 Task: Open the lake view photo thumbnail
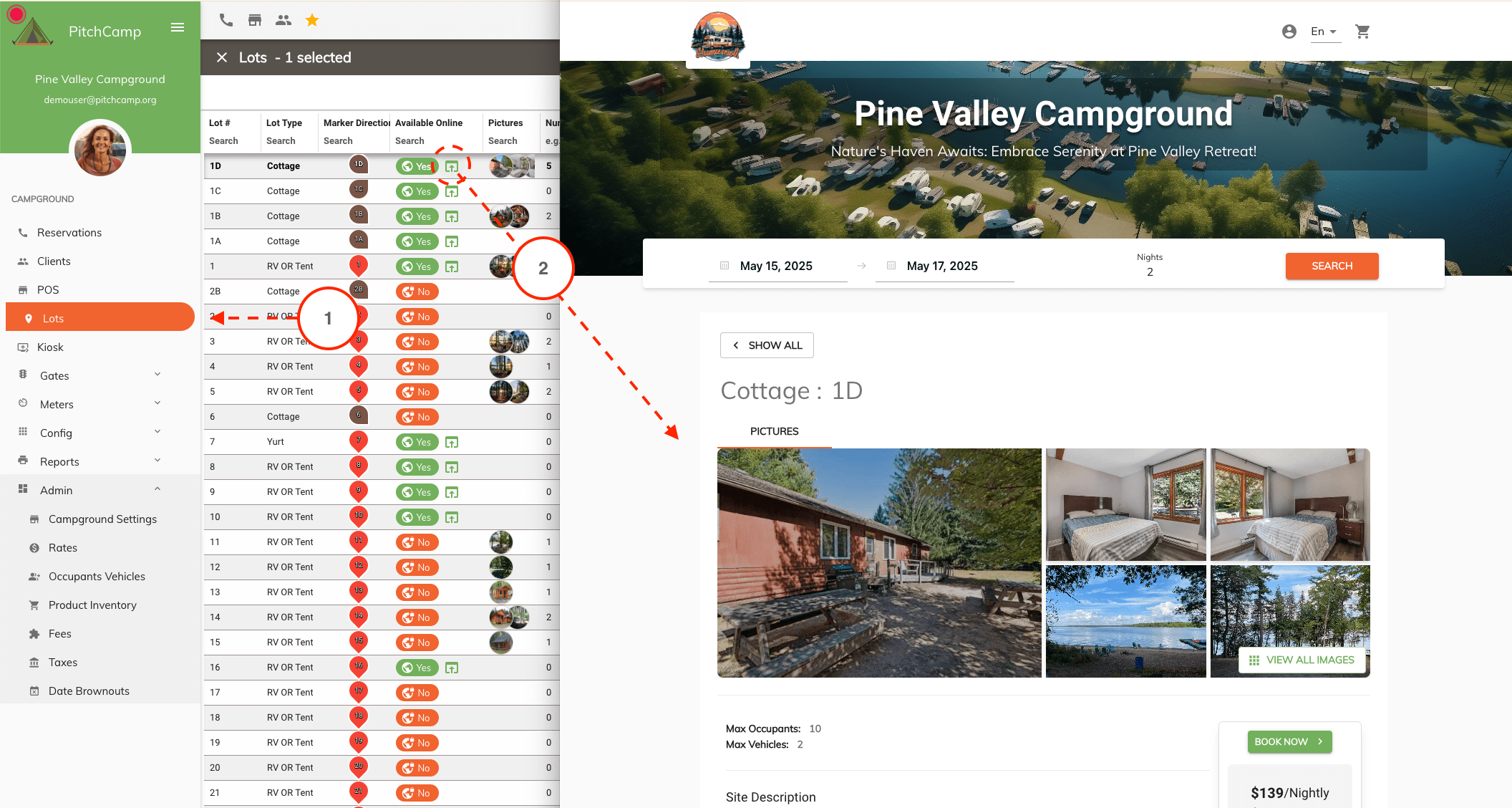[1125, 621]
